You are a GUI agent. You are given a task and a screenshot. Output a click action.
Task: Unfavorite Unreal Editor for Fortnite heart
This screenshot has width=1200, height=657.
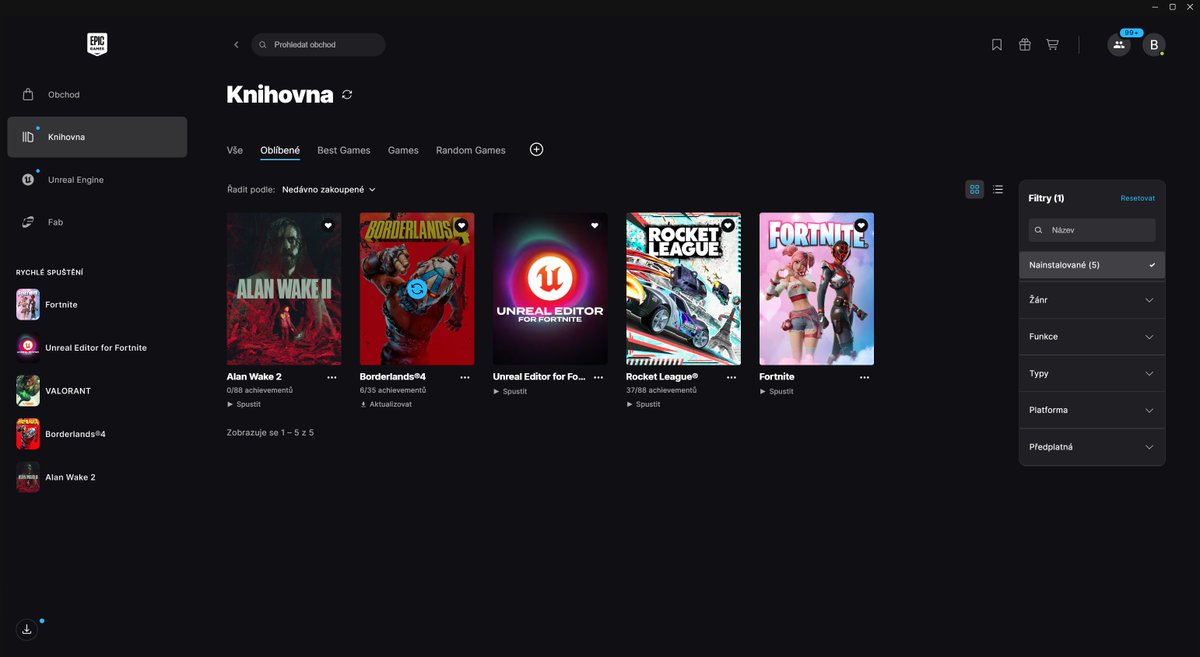click(594, 225)
